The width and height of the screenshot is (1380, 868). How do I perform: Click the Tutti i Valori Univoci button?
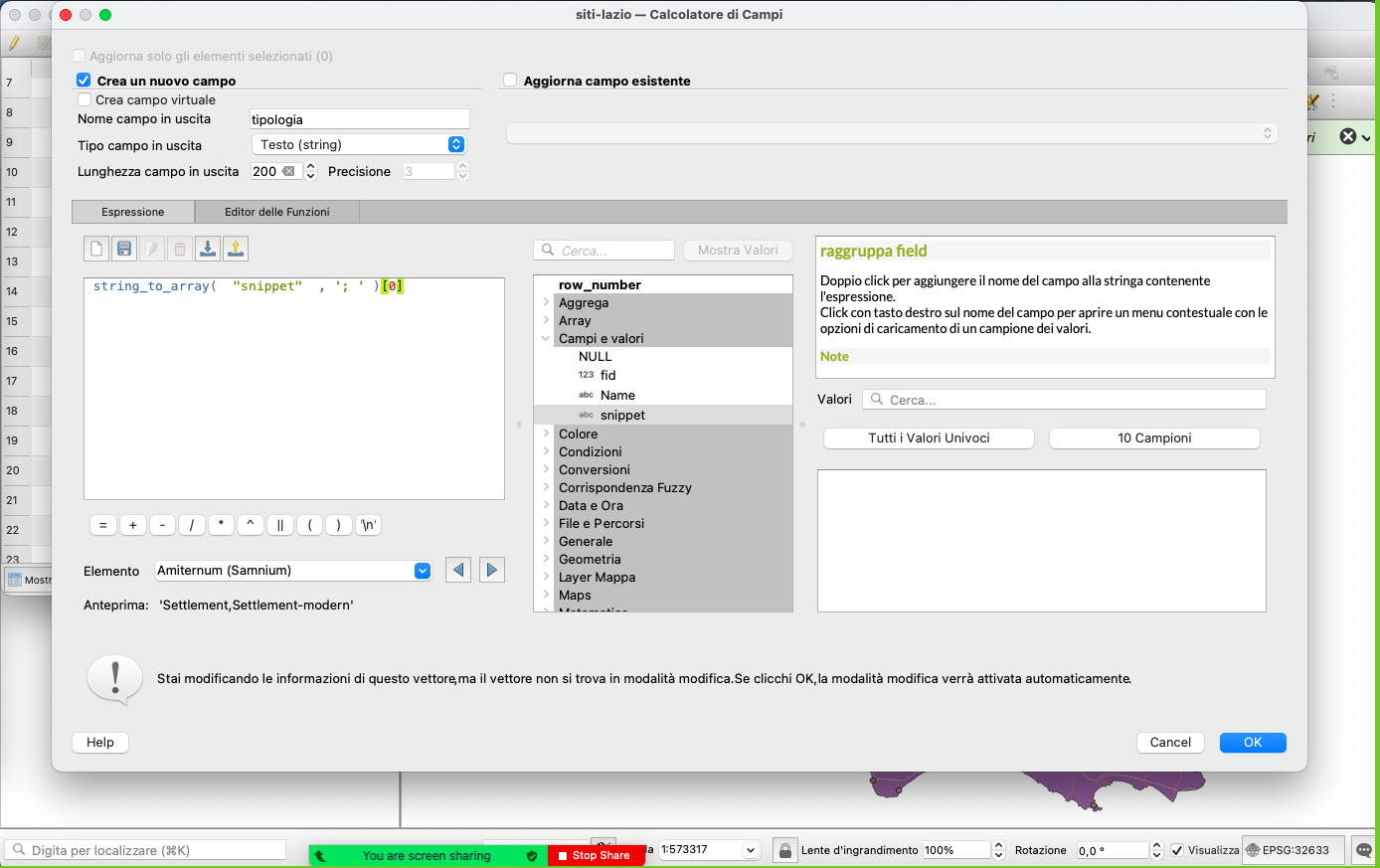coord(929,438)
